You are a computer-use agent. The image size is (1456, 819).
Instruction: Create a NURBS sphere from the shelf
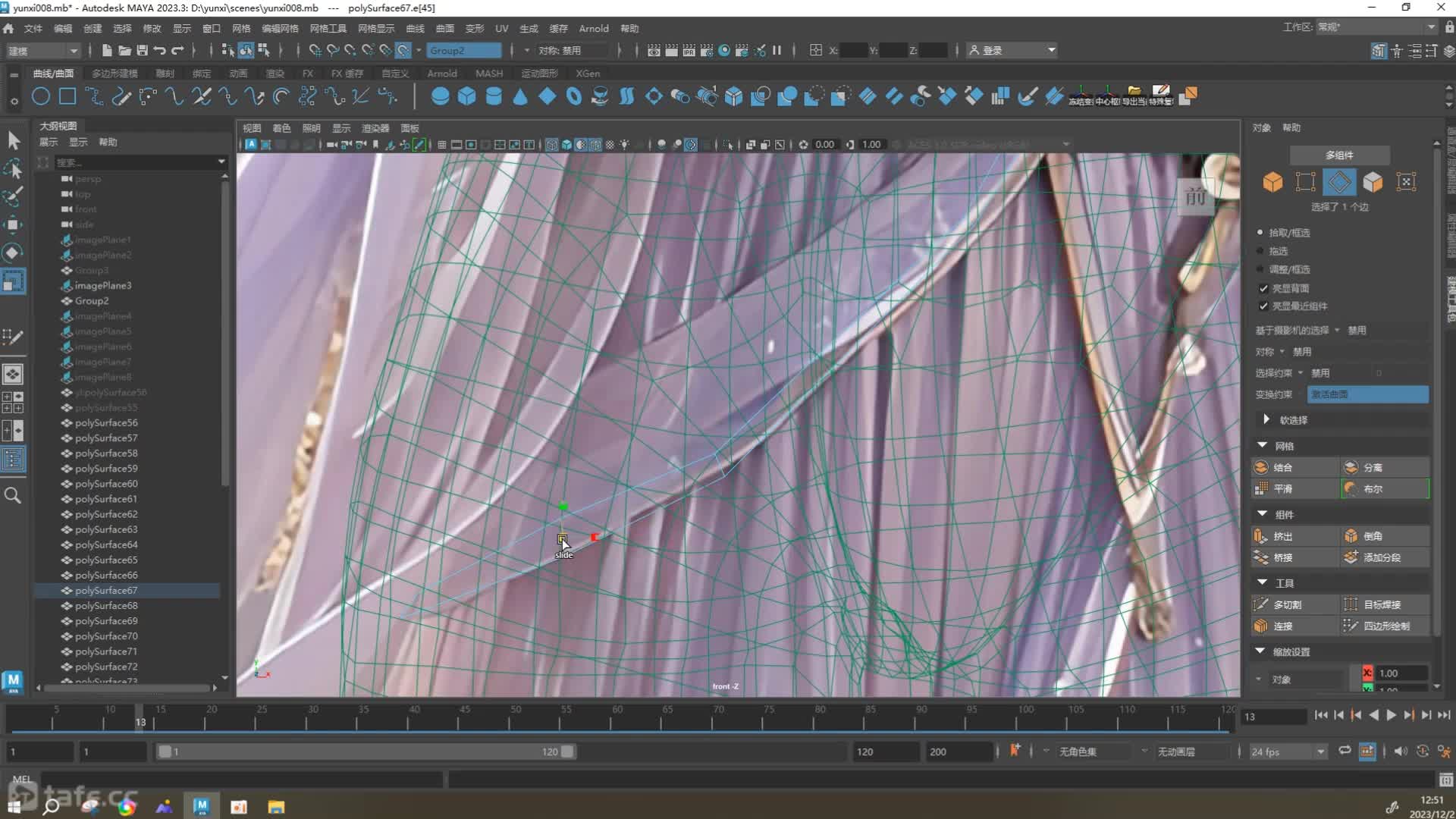(x=440, y=96)
